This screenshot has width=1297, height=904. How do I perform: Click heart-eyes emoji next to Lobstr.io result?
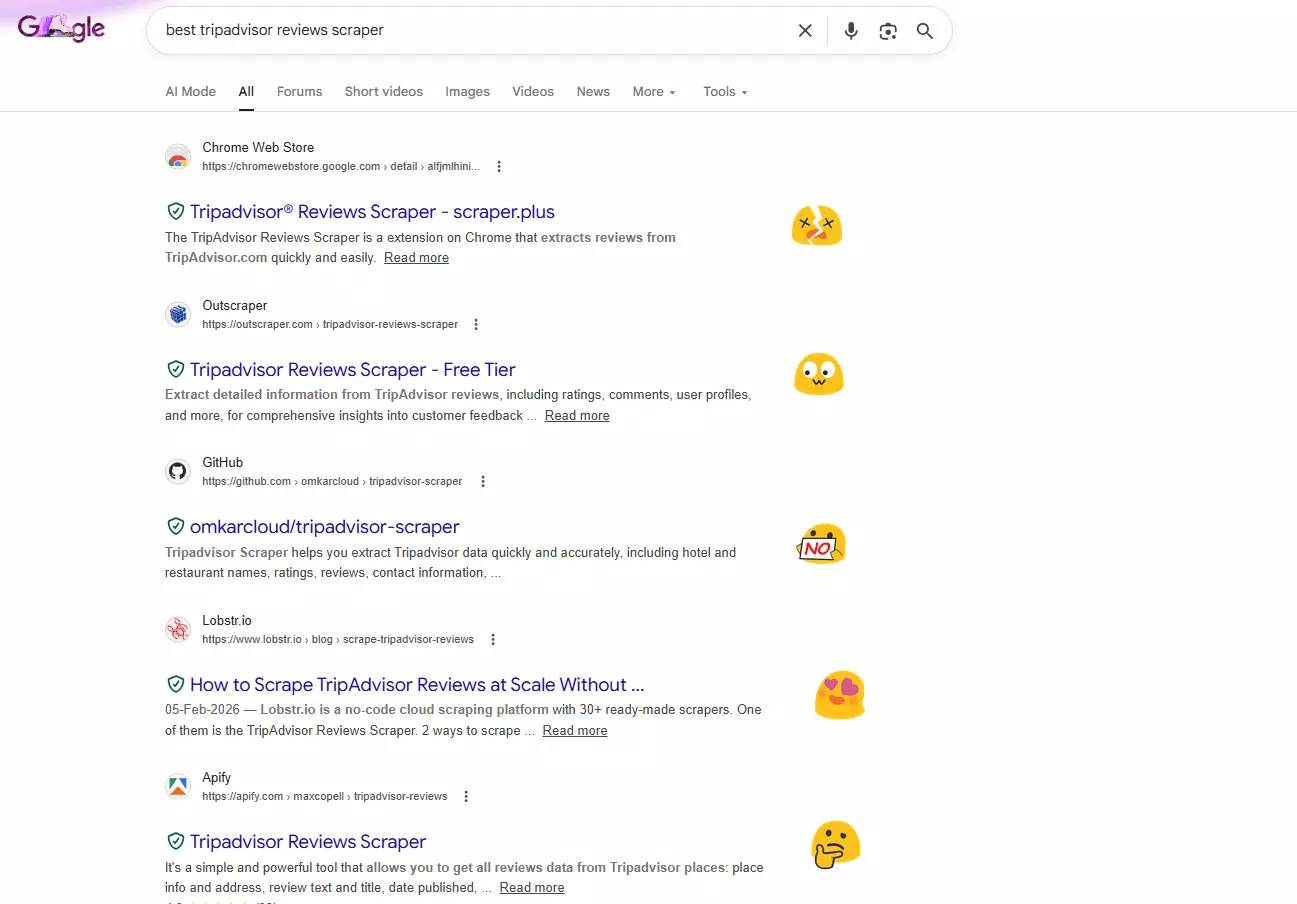click(839, 695)
